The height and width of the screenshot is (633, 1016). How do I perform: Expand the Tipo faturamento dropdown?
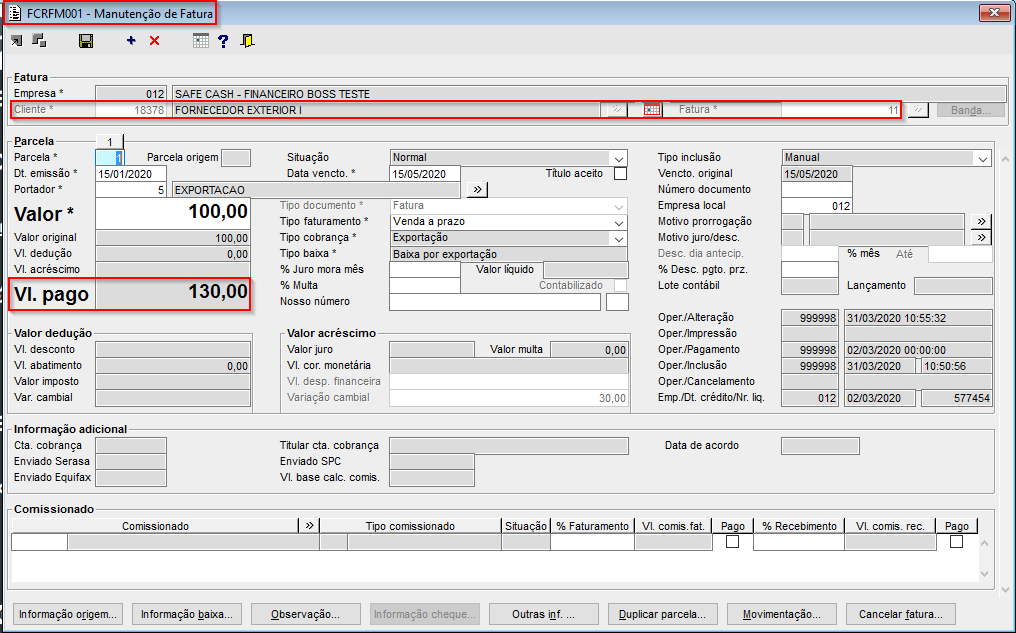[619, 222]
